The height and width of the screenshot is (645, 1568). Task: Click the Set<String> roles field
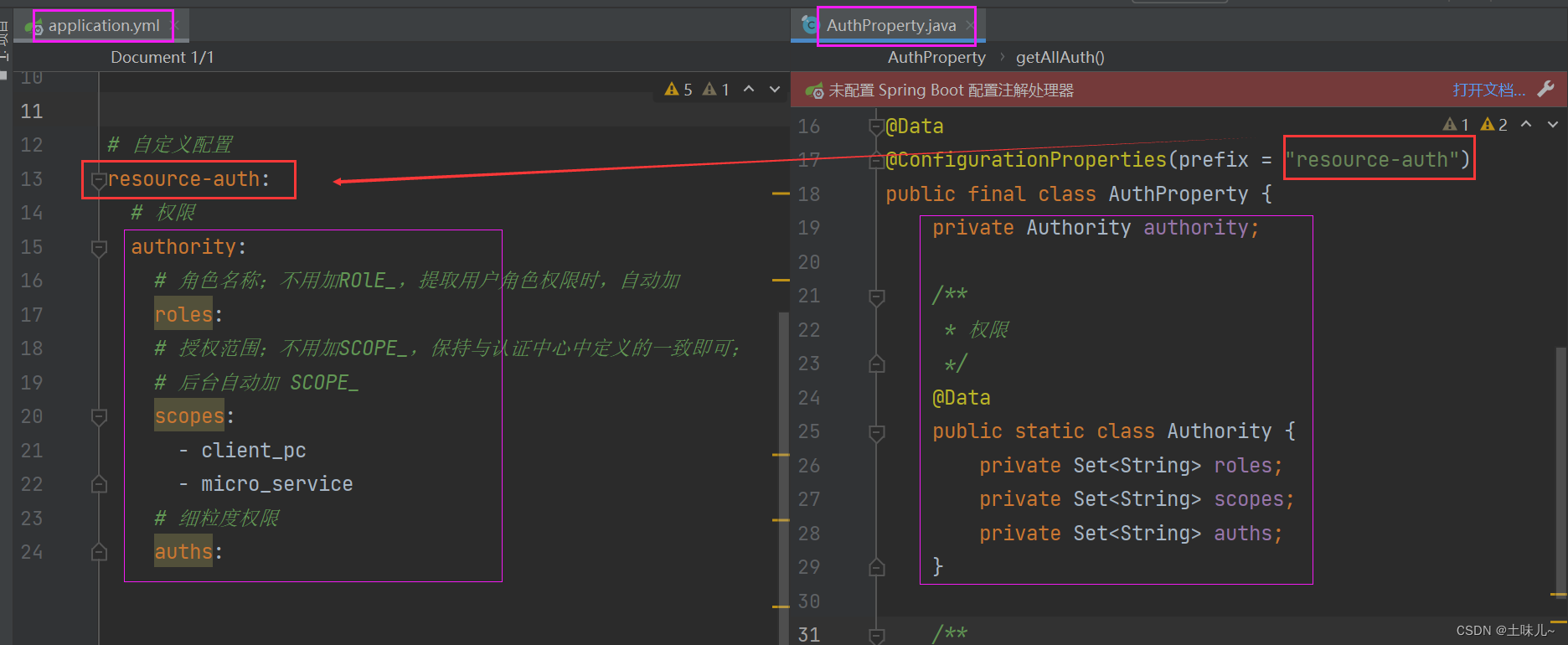(x=1131, y=466)
